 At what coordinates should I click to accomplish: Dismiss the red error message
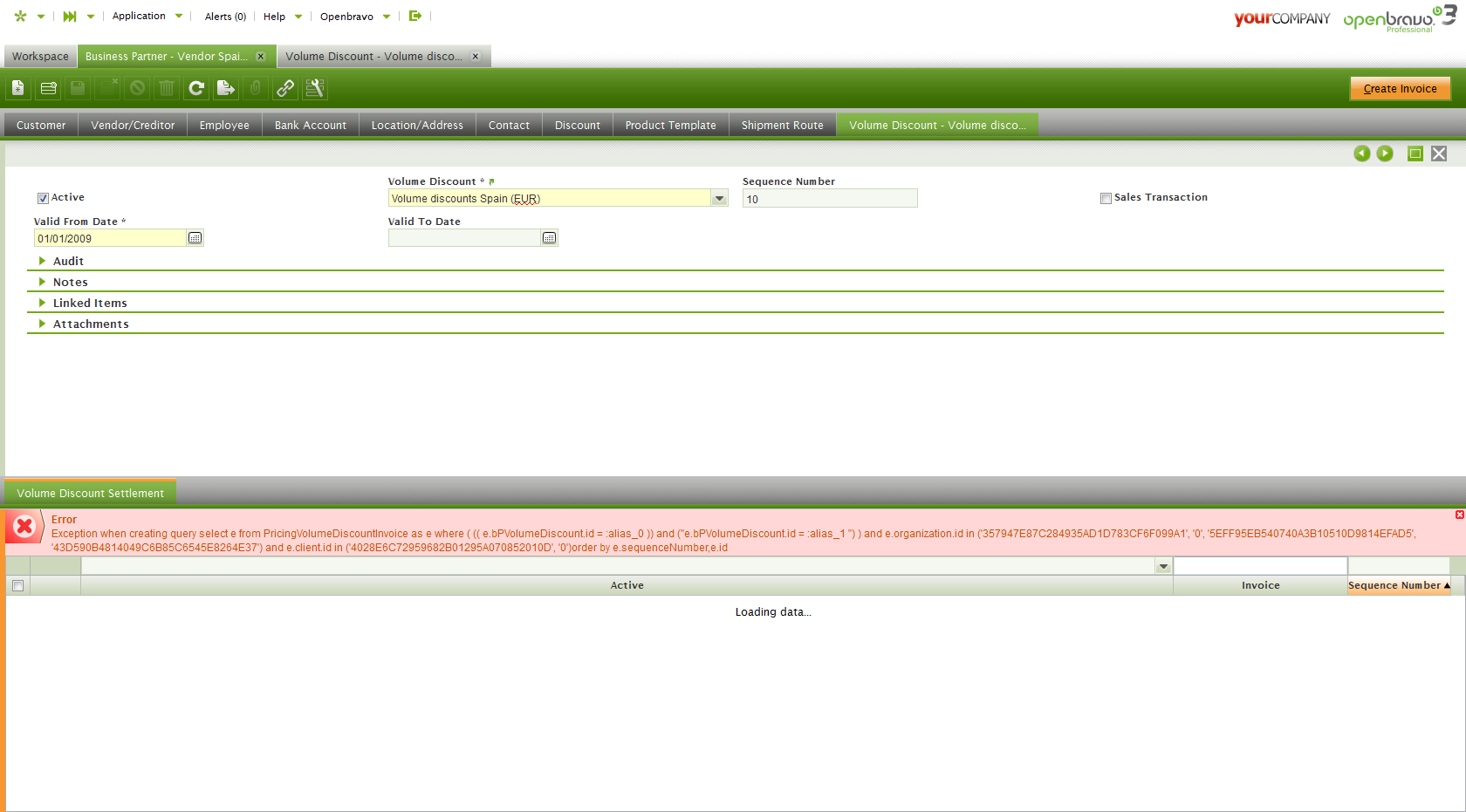tap(1460, 515)
